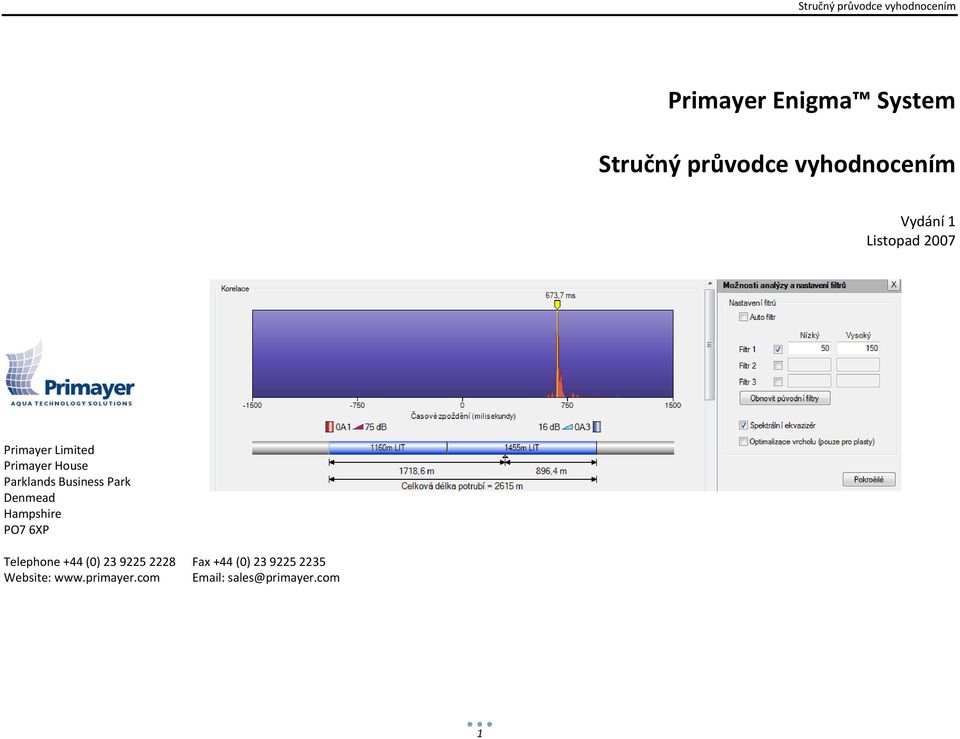Close the filter settings panel with X
Image resolution: width=960 pixels, height=739 pixels.
[894, 285]
